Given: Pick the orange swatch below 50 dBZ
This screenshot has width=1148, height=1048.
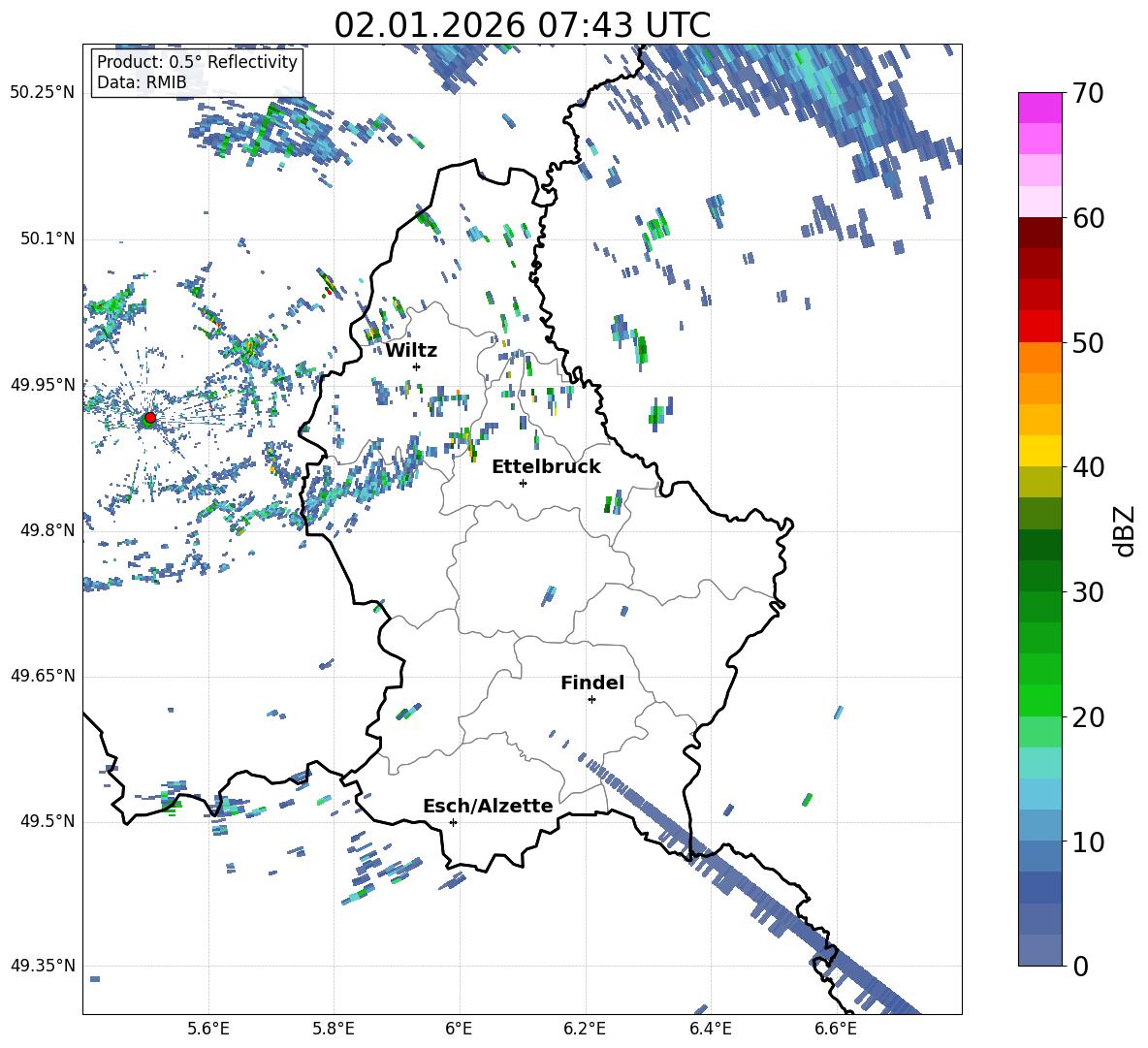Looking at the screenshot, I should [1039, 358].
